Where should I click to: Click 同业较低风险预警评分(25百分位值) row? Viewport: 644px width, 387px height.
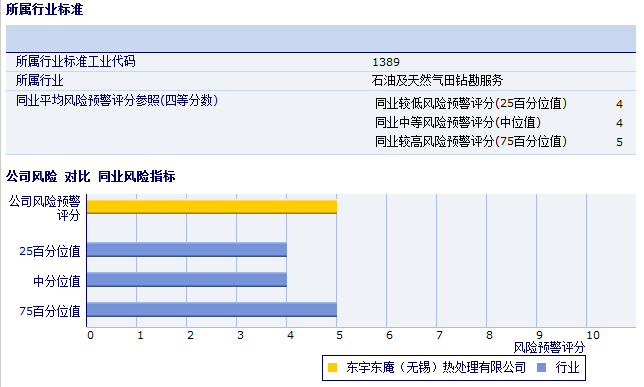point(499,104)
